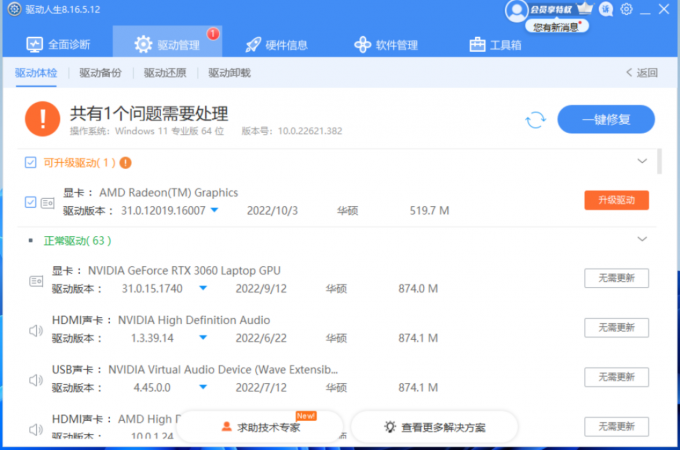680x450 pixels.
Task: Click 无需更新 for NVIDIA GeForce RTX 3060
Action: pyautogui.click(x=616, y=278)
